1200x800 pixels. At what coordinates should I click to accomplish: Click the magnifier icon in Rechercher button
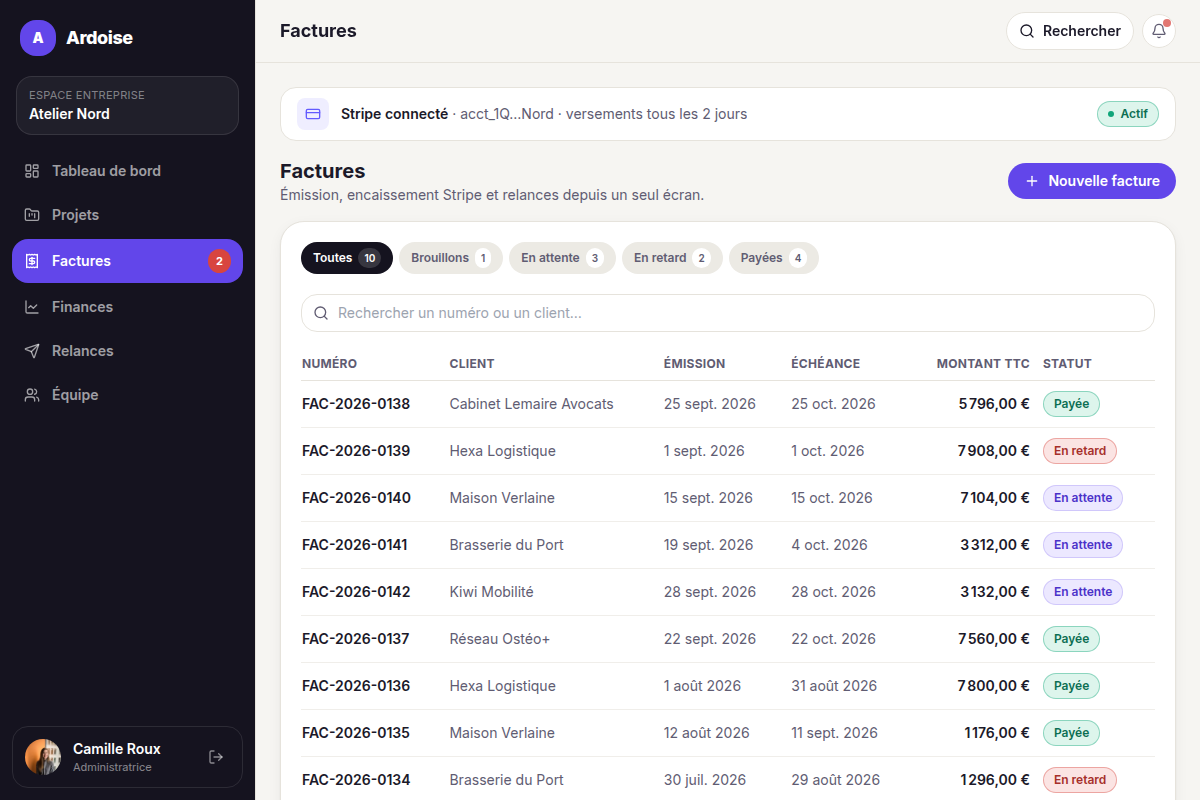1027,31
